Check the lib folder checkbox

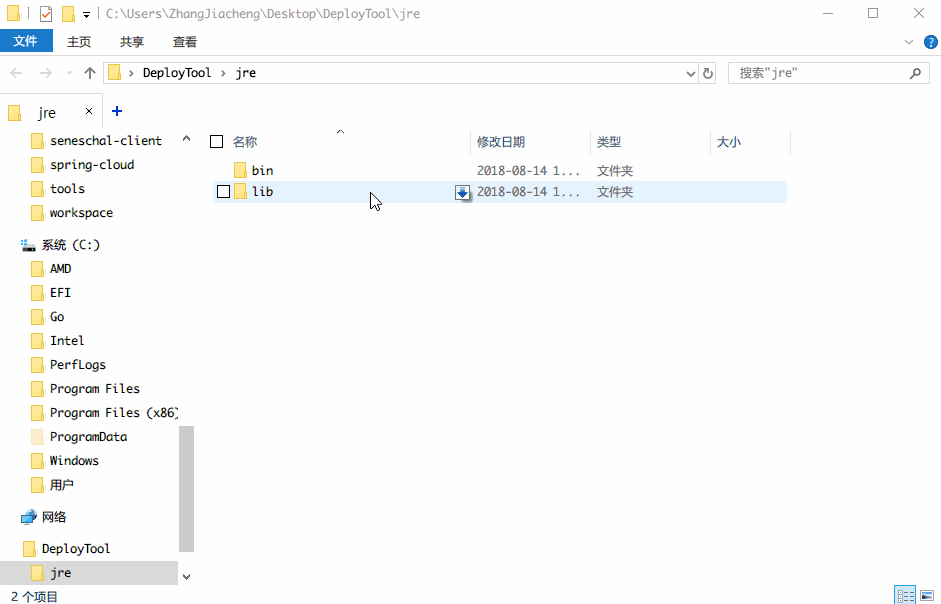[x=223, y=192]
